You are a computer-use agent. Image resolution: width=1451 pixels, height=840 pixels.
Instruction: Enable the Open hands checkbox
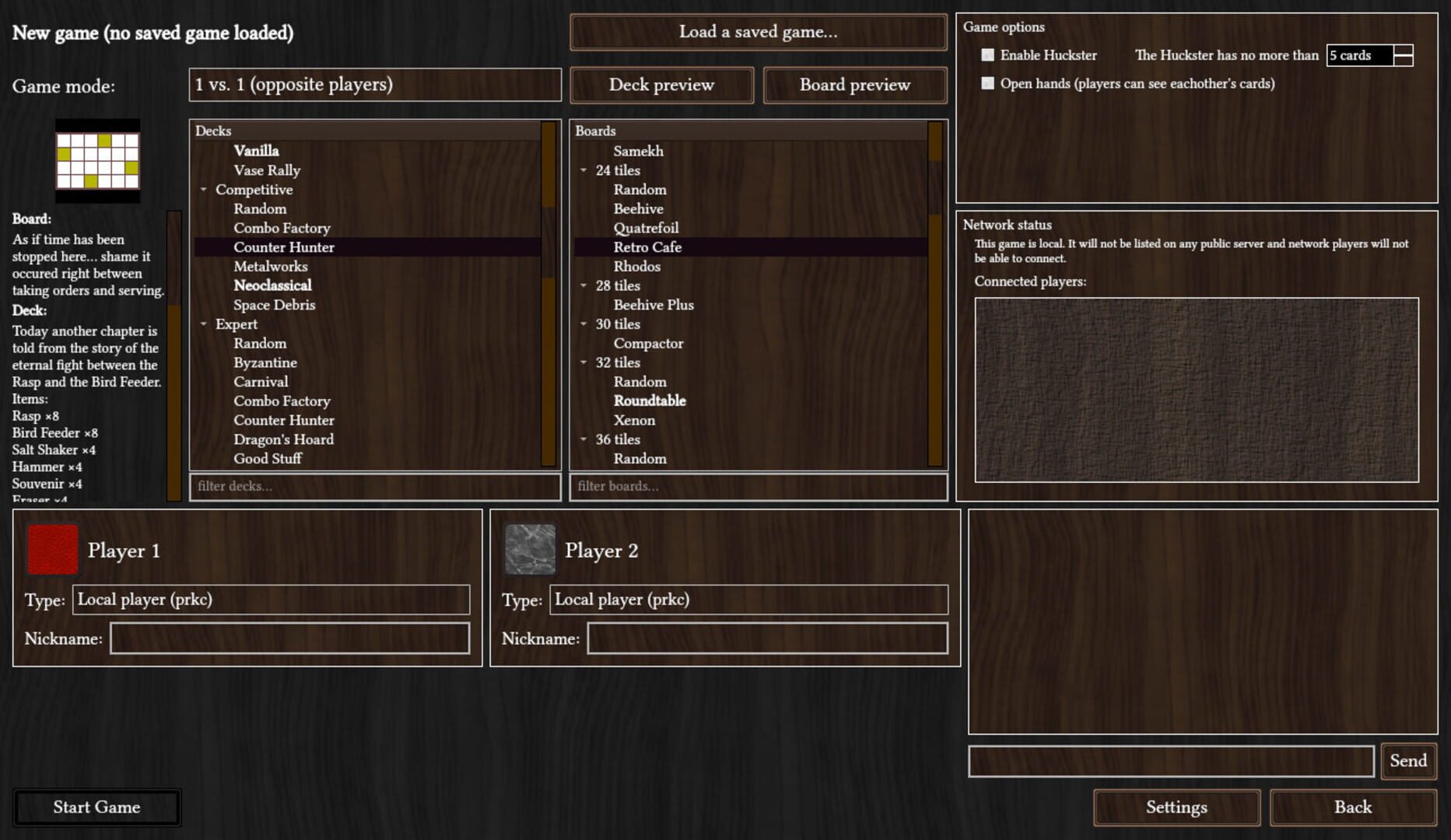click(x=988, y=83)
